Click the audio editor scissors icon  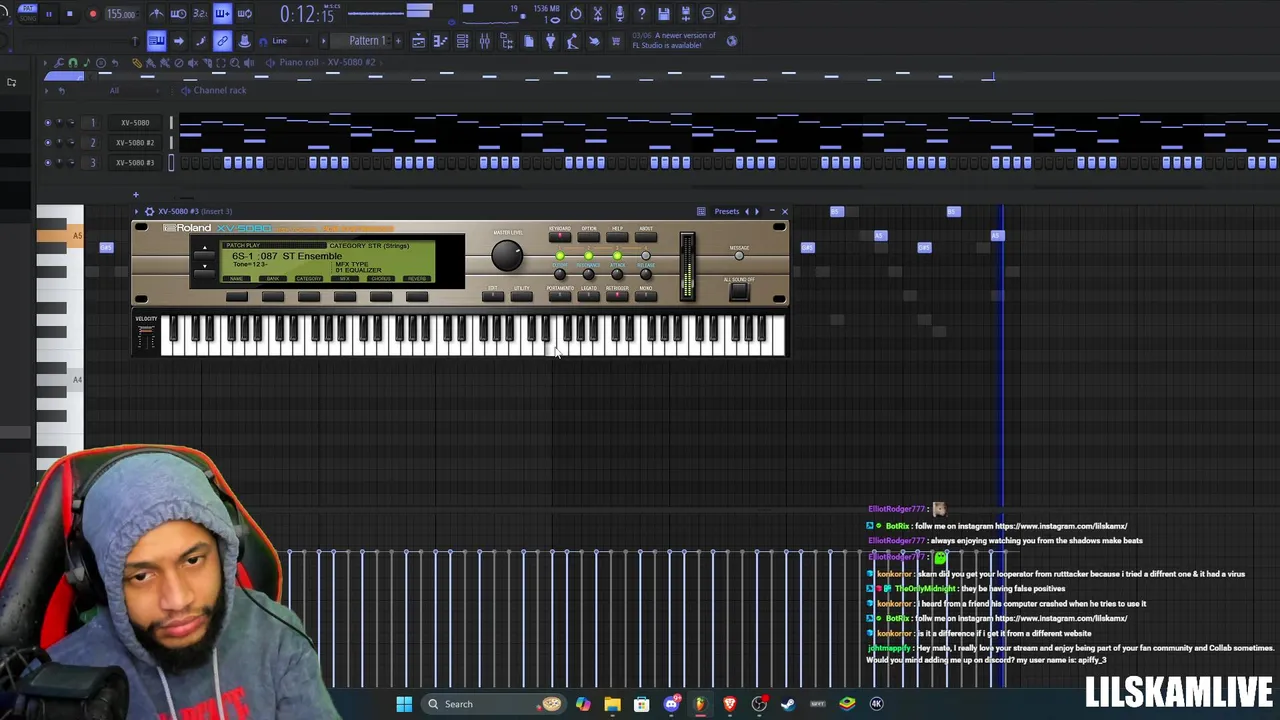[598, 14]
